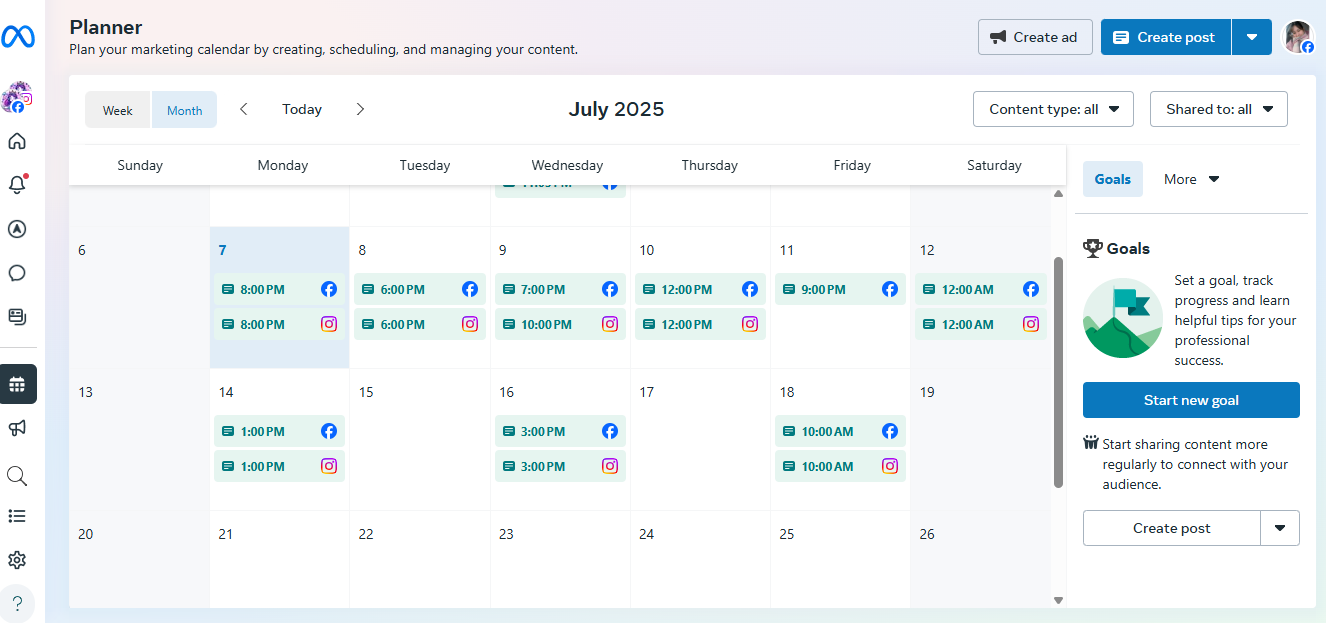The width and height of the screenshot is (1326, 623).
Task: Go to next month with right chevron
Action: 360,109
